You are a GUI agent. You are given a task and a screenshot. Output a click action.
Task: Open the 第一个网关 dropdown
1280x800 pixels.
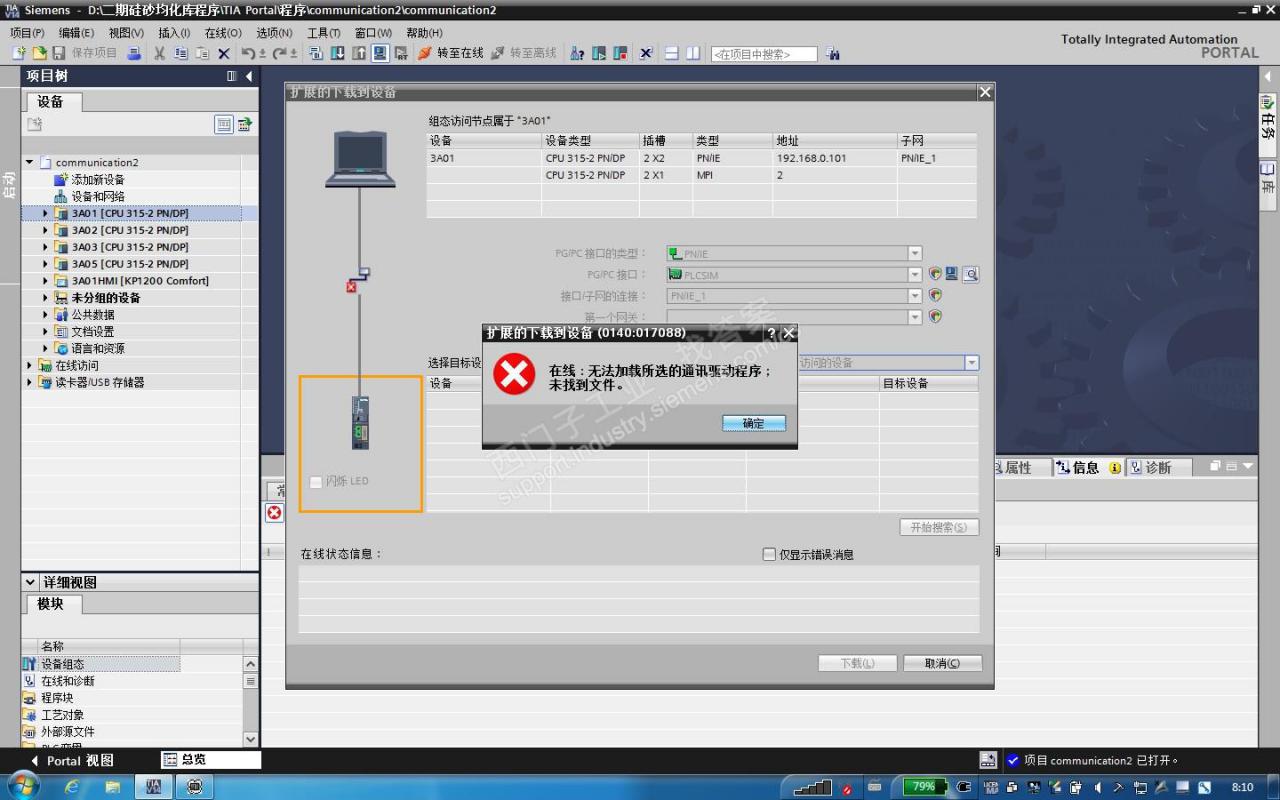[914, 317]
